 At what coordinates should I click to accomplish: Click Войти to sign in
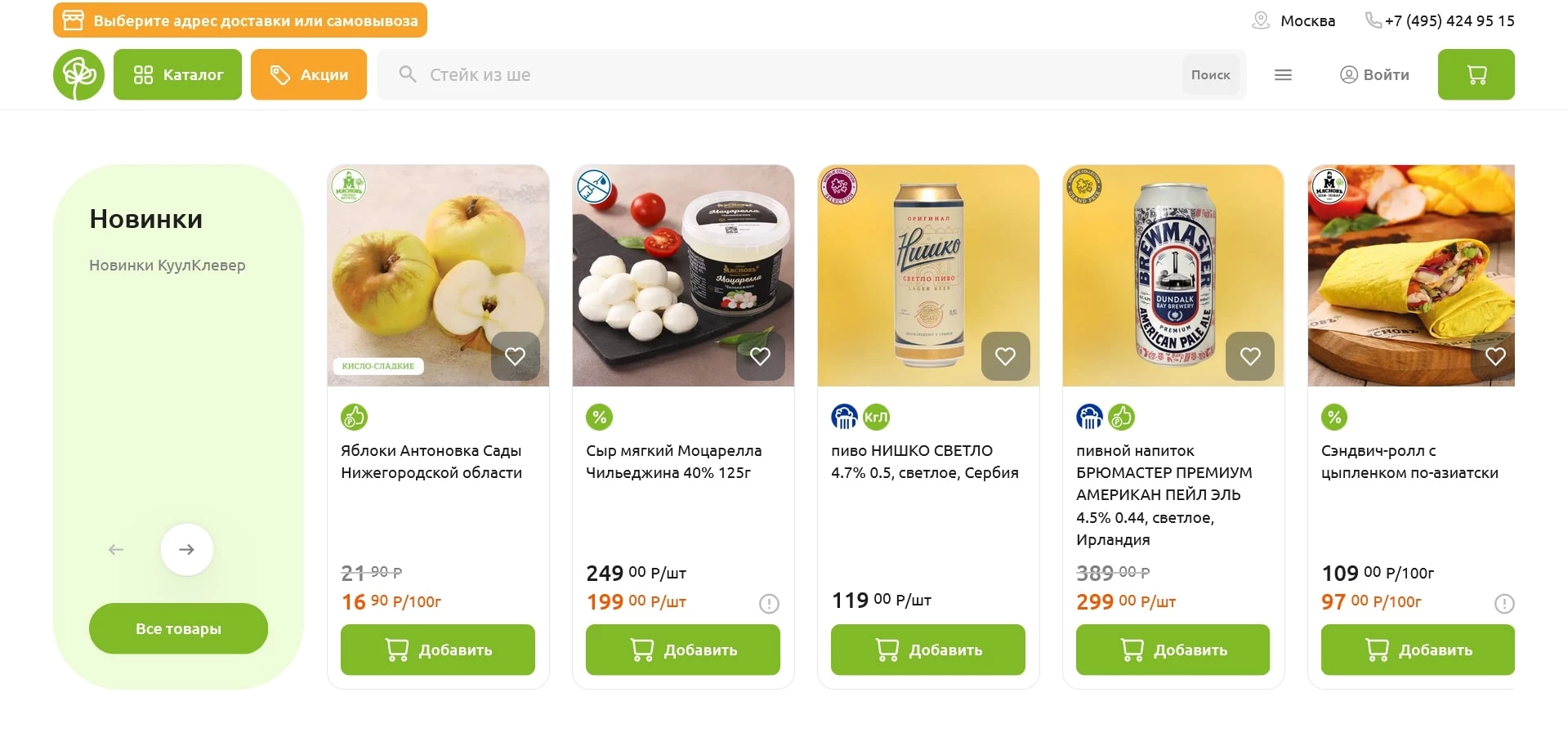(x=1374, y=74)
